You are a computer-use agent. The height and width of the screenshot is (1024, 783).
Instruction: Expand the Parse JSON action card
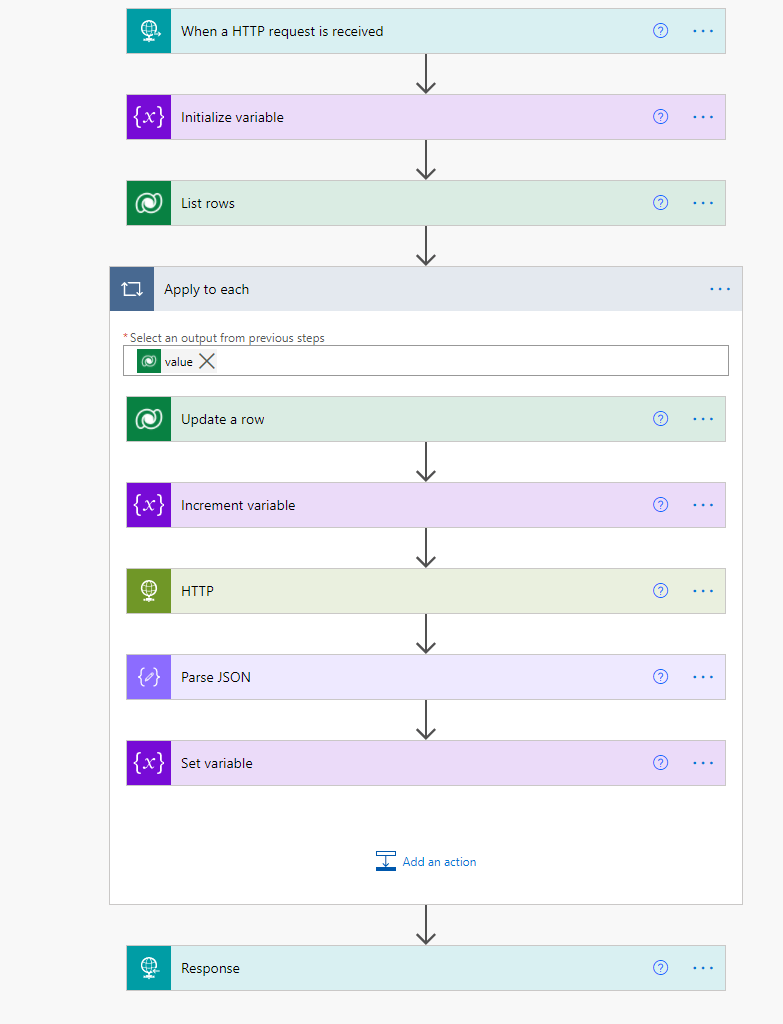click(x=400, y=677)
